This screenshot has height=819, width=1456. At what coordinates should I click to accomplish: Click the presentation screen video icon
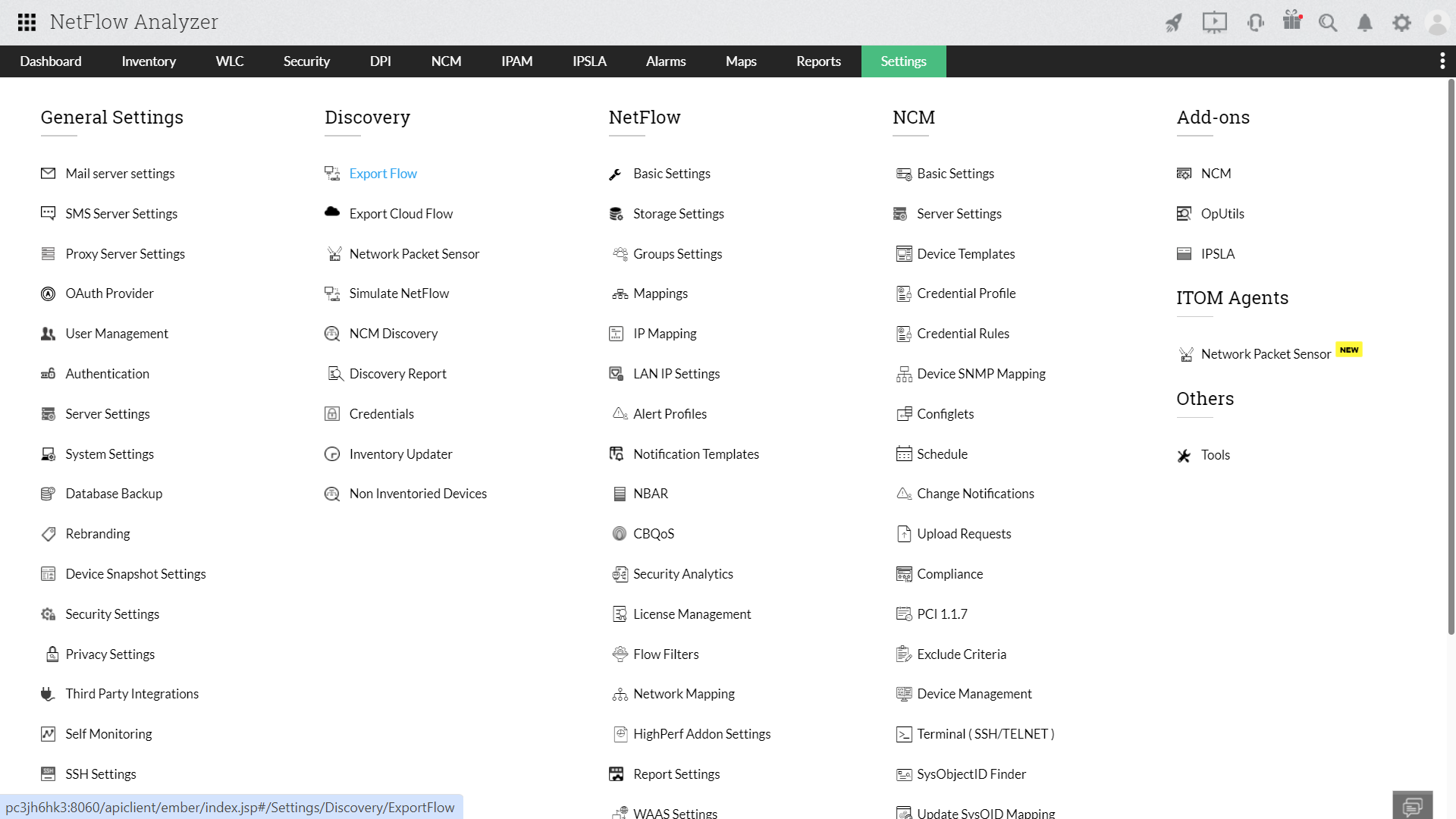1214,23
